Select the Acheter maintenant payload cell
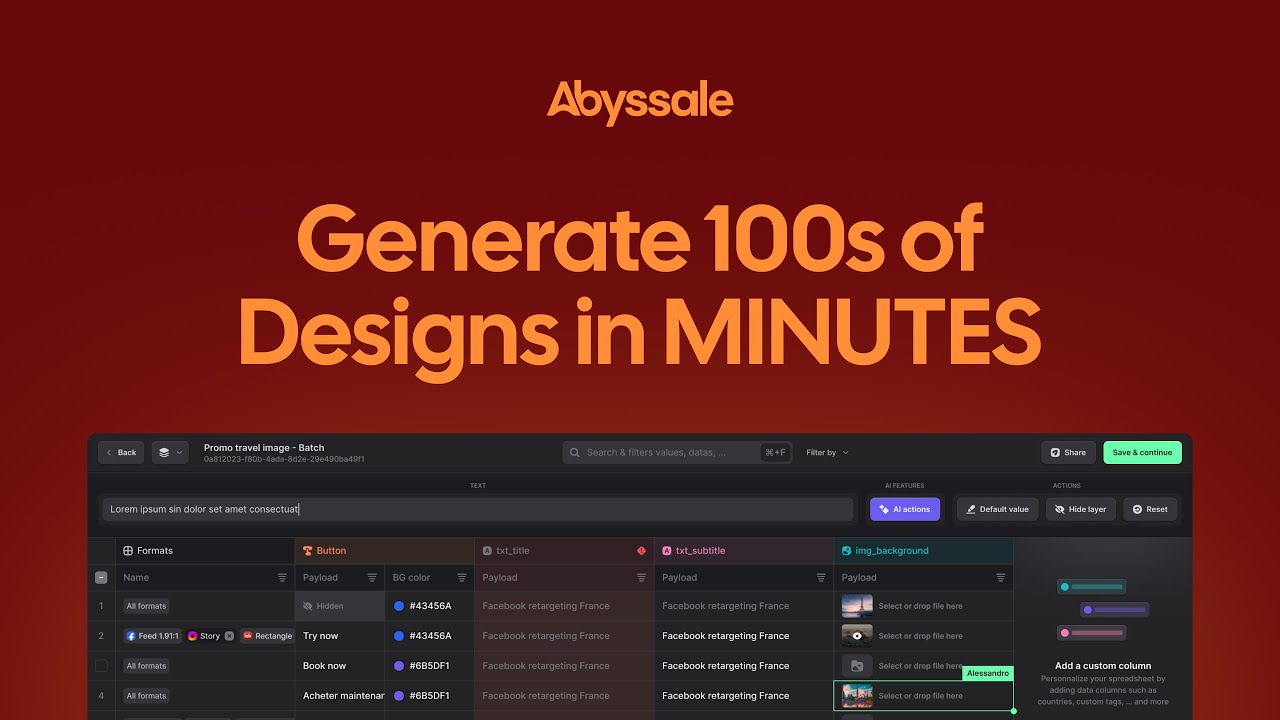1280x720 pixels. click(x=340, y=696)
